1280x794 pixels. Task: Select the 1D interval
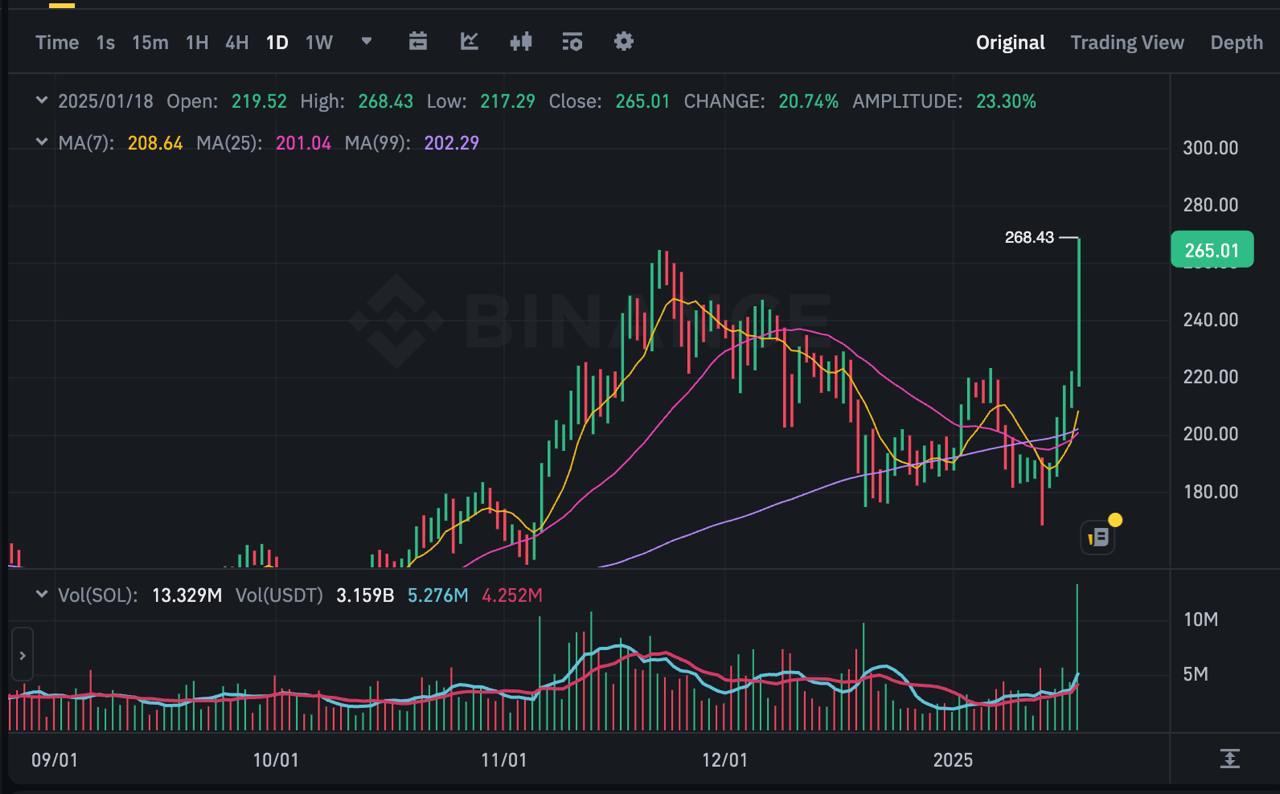[277, 42]
